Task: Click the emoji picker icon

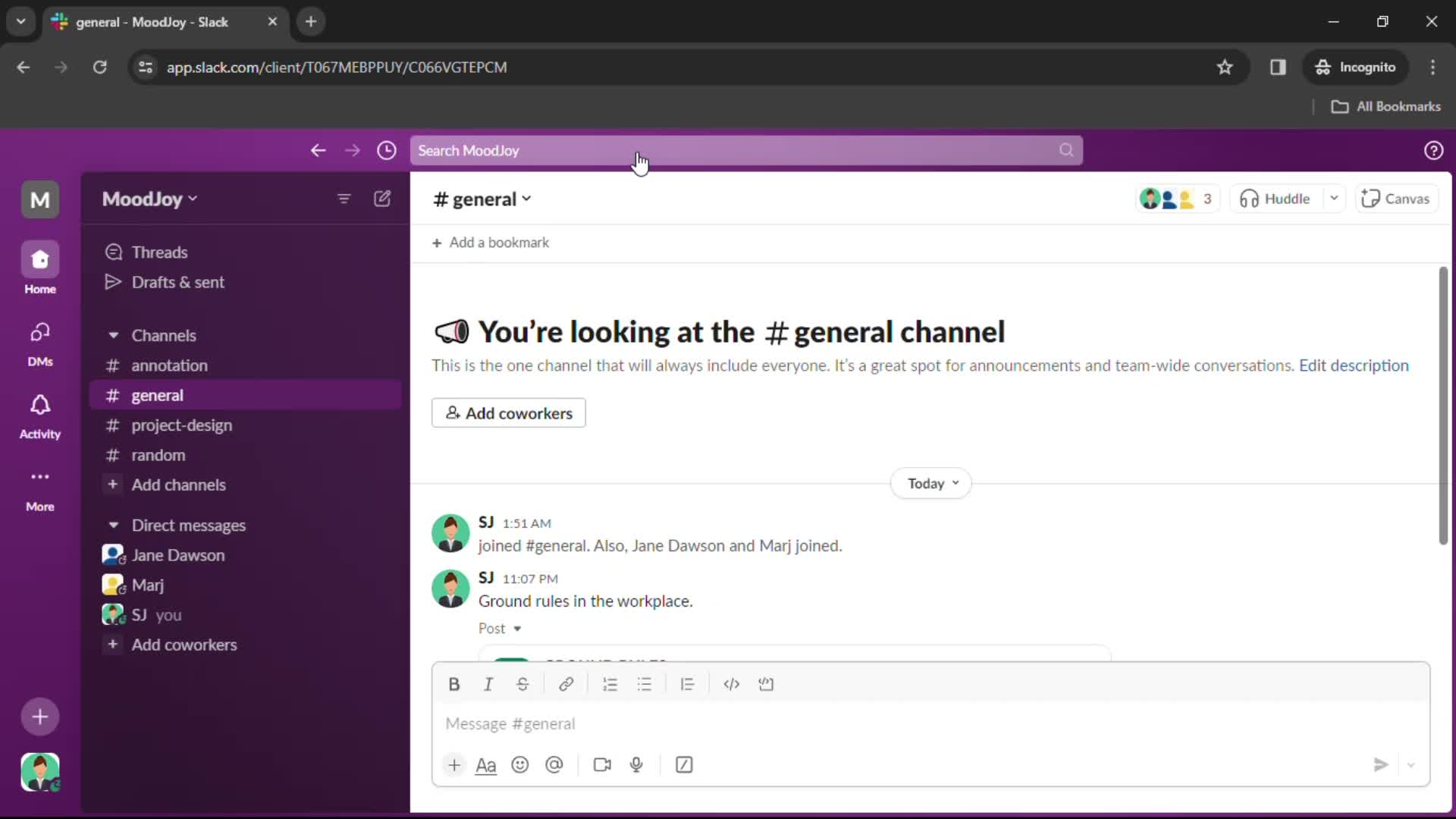Action: [x=520, y=765]
